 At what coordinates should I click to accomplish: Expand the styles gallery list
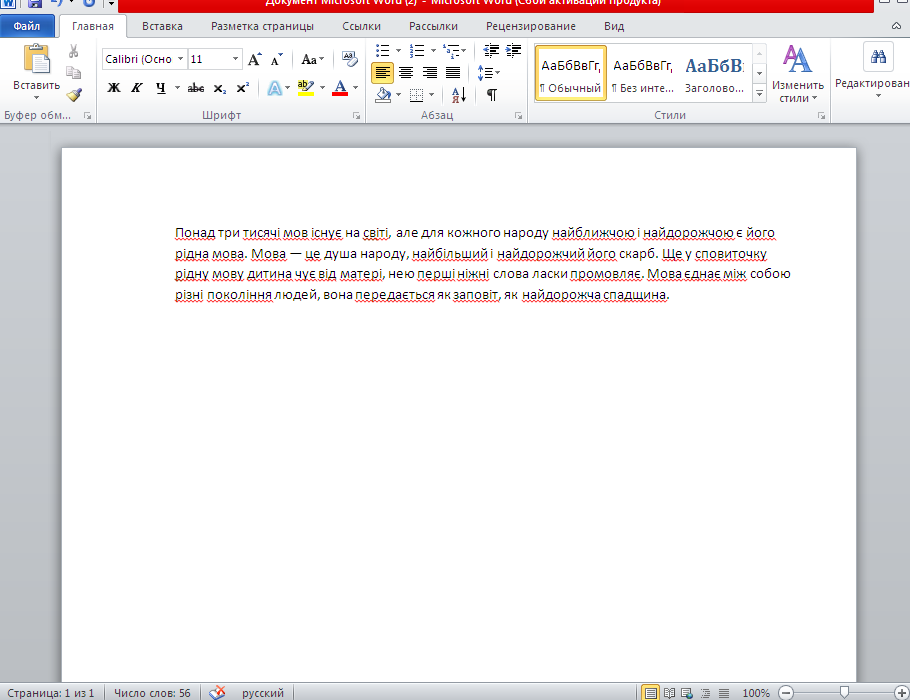[759, 92]
